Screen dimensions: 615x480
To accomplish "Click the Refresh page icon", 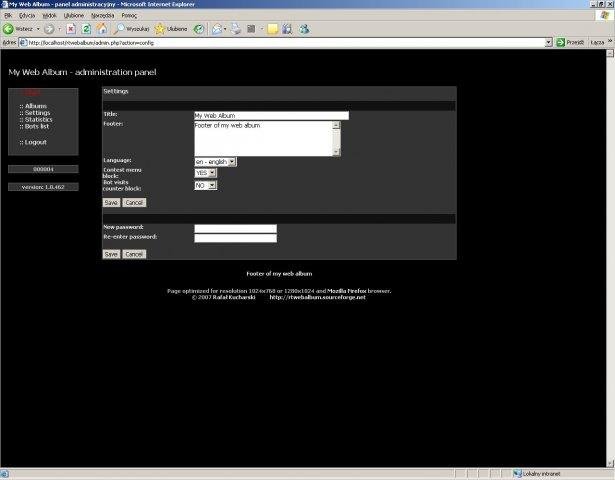I will click(x=86, y=29).
